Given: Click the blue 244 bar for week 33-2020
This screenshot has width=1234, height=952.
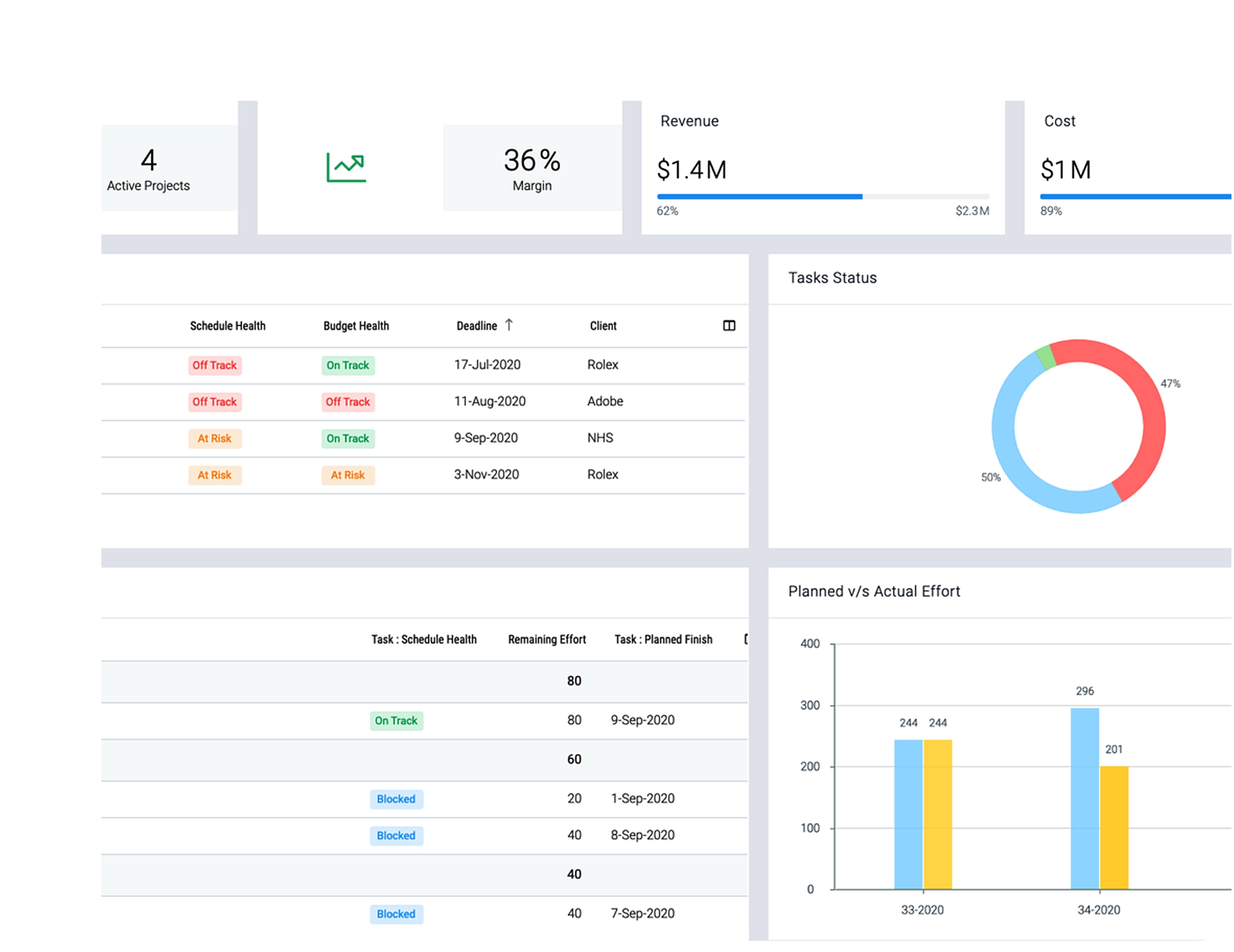Looking at the screenshot, I should pos(908,814).
